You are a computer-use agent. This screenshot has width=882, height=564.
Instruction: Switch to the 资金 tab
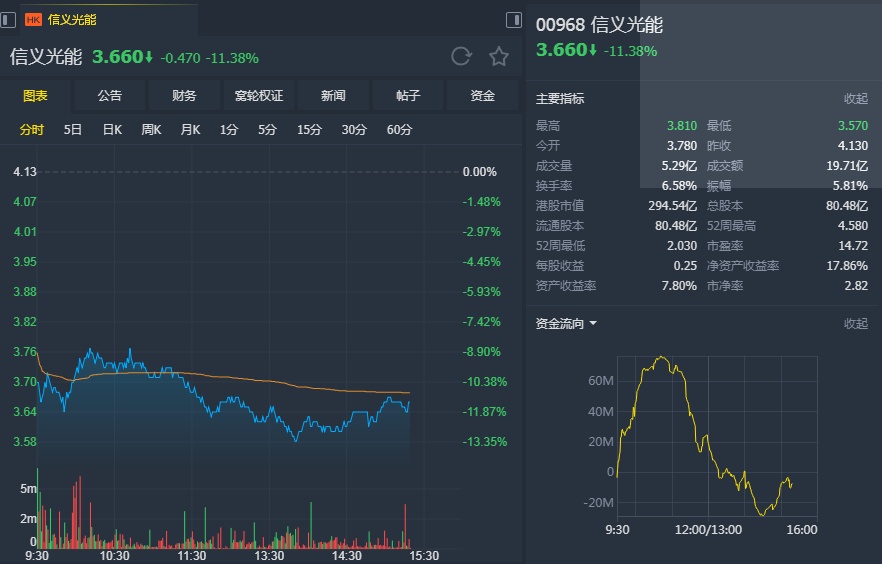pos(482,96)
